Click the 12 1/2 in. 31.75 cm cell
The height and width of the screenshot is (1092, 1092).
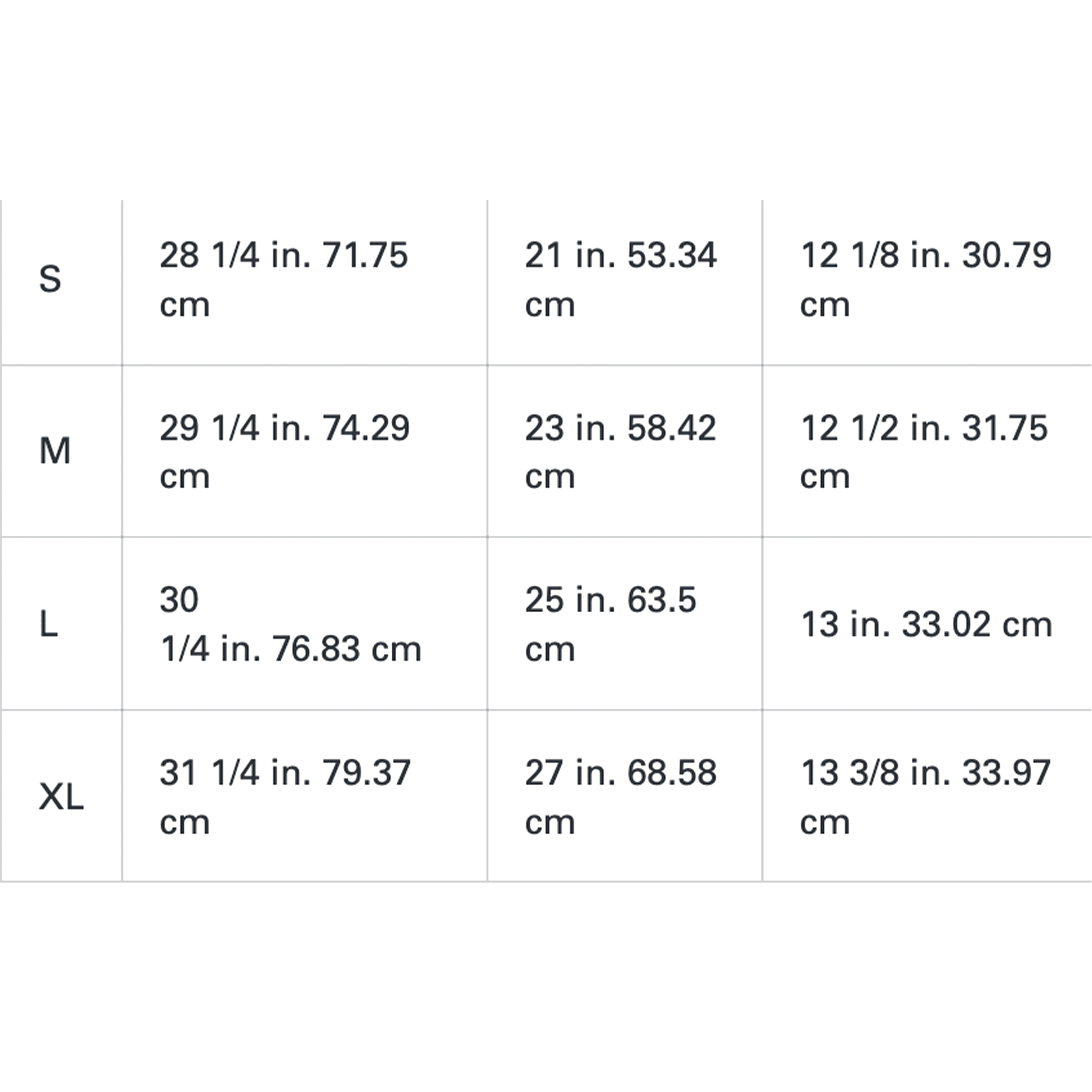[x=927, y=451]
